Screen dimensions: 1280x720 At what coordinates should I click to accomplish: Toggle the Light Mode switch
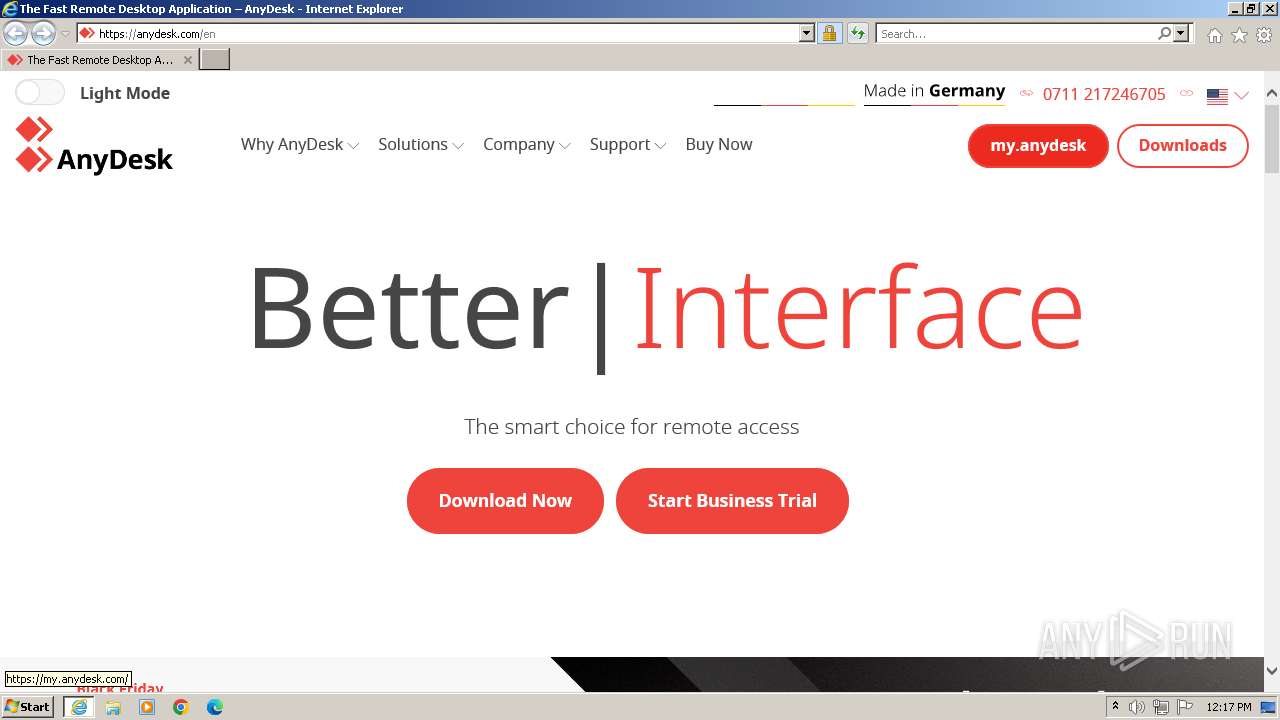tap(40, 93)
